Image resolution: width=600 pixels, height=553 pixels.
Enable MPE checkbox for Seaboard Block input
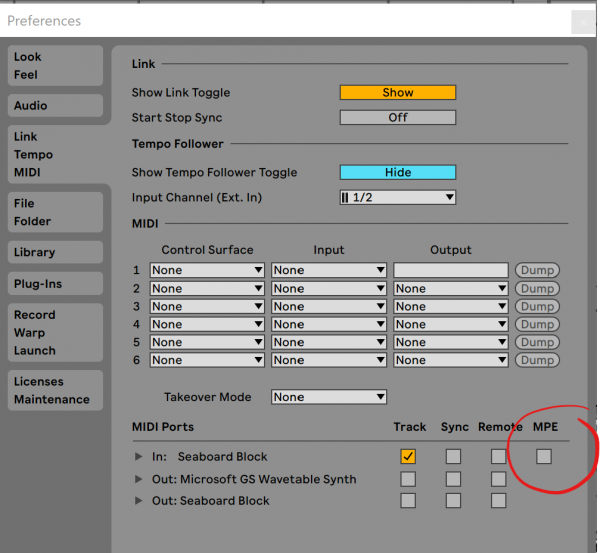(543, 456)
